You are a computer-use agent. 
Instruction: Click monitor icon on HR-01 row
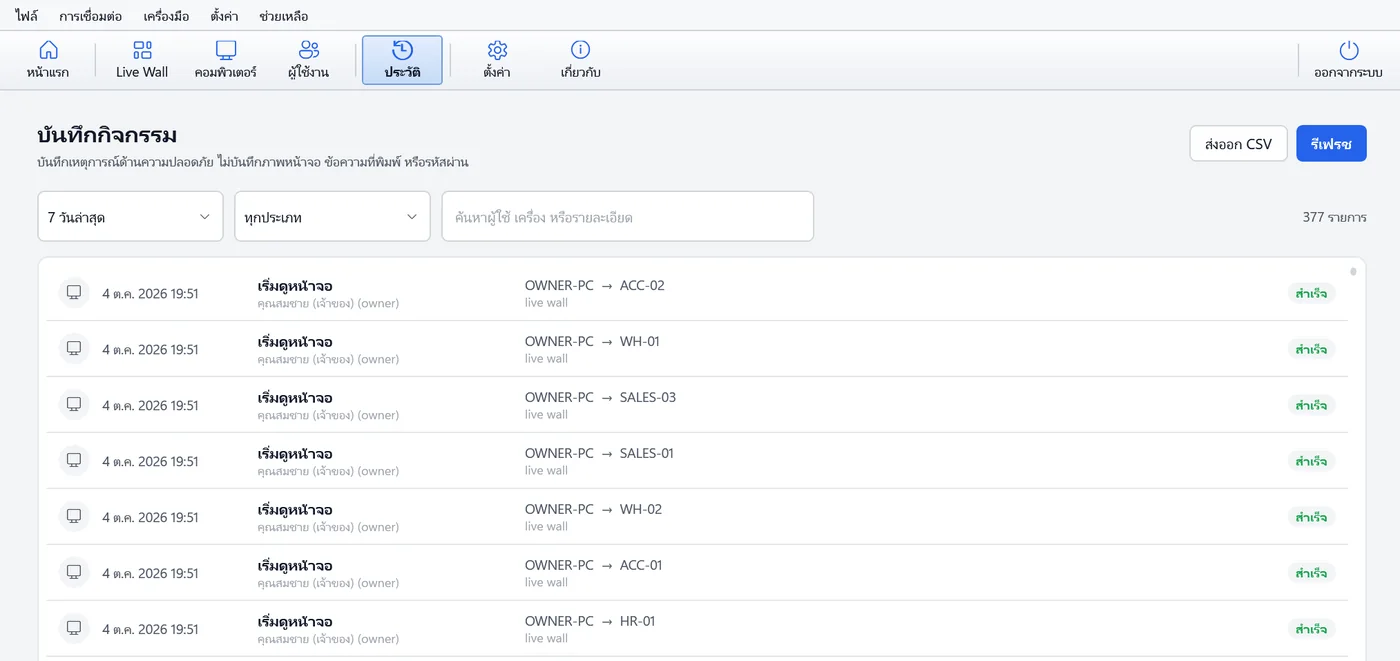73,628
